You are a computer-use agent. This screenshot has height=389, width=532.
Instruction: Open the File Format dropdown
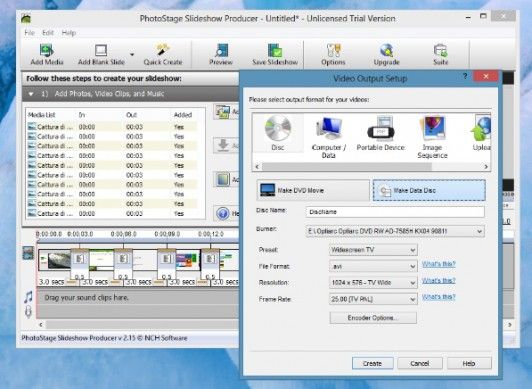[373, 266]
